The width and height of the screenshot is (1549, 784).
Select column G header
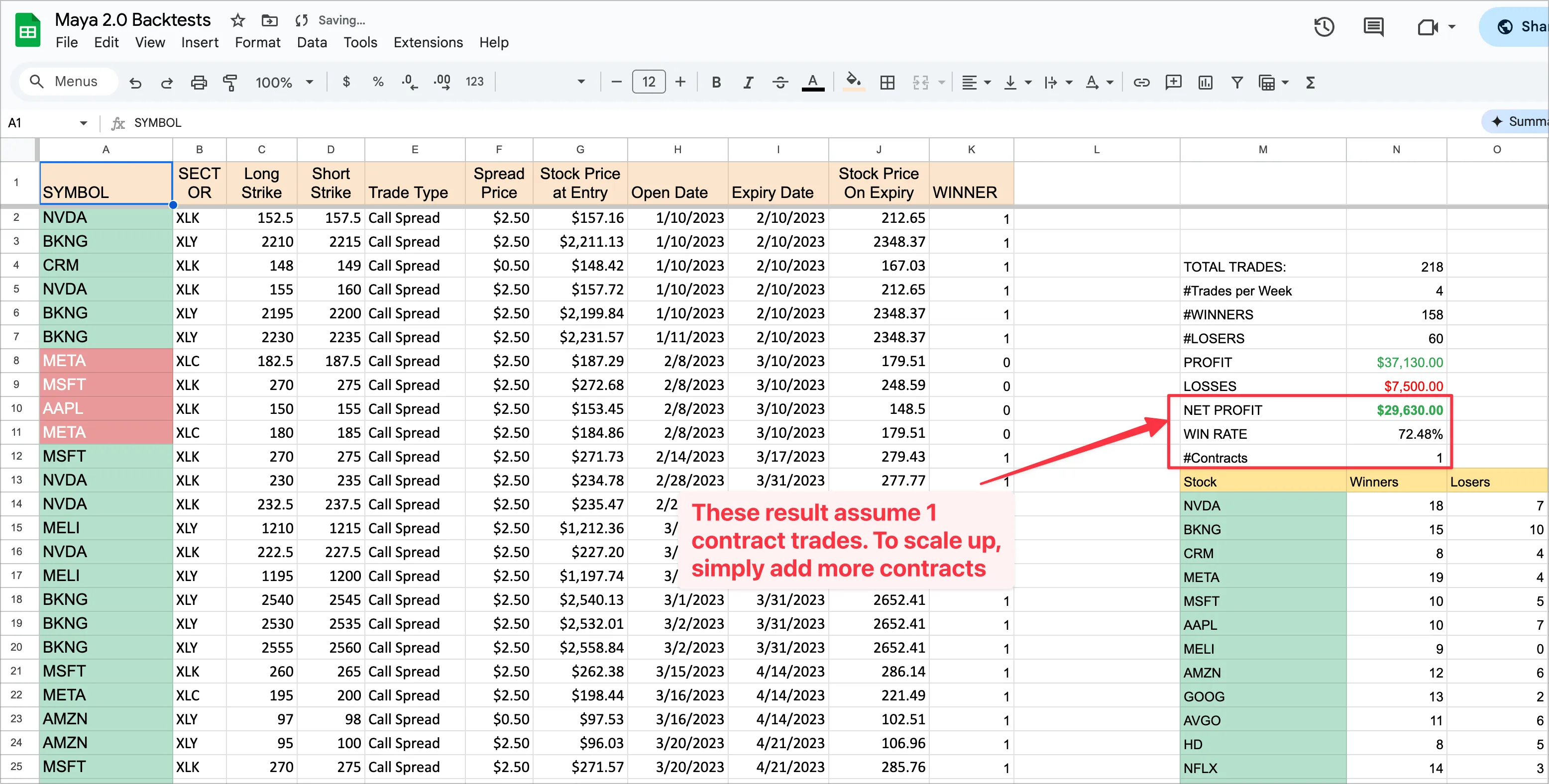[x=580, y=150]
